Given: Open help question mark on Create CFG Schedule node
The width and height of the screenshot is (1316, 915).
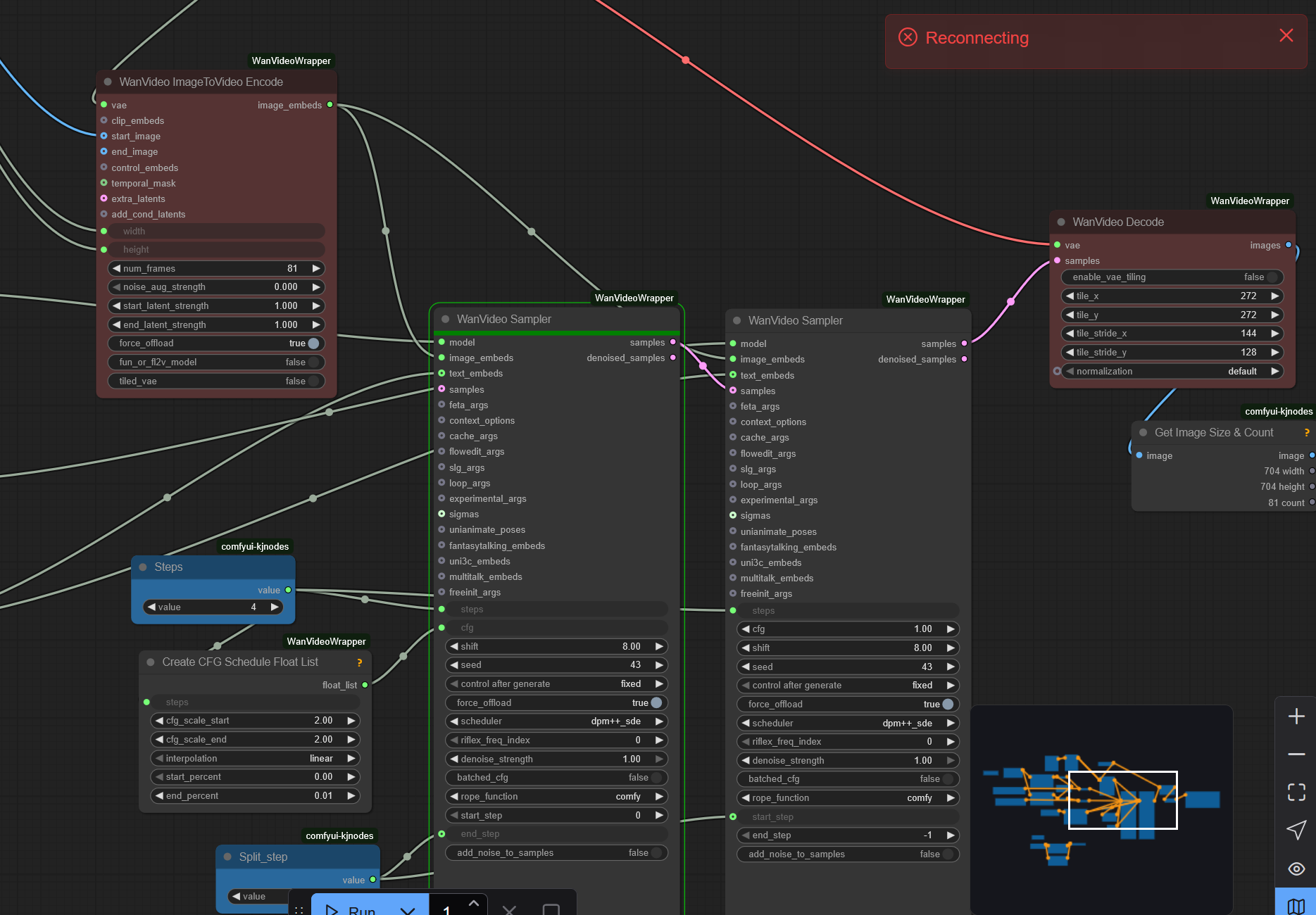Looking at the screenshot, I should 359,662.
